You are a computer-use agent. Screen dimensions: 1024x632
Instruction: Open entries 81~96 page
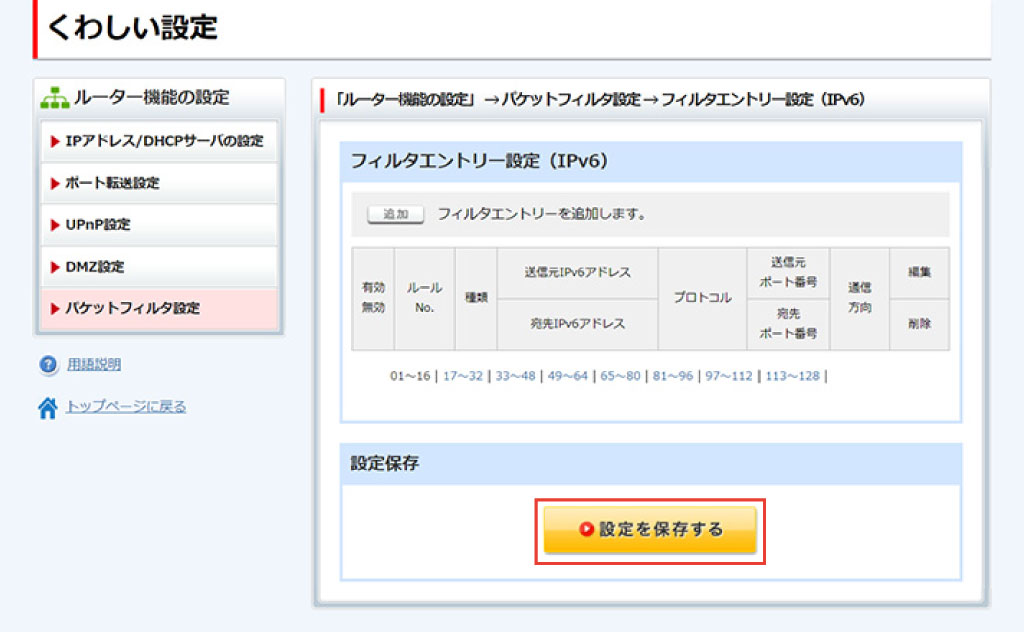coord(672,376)
